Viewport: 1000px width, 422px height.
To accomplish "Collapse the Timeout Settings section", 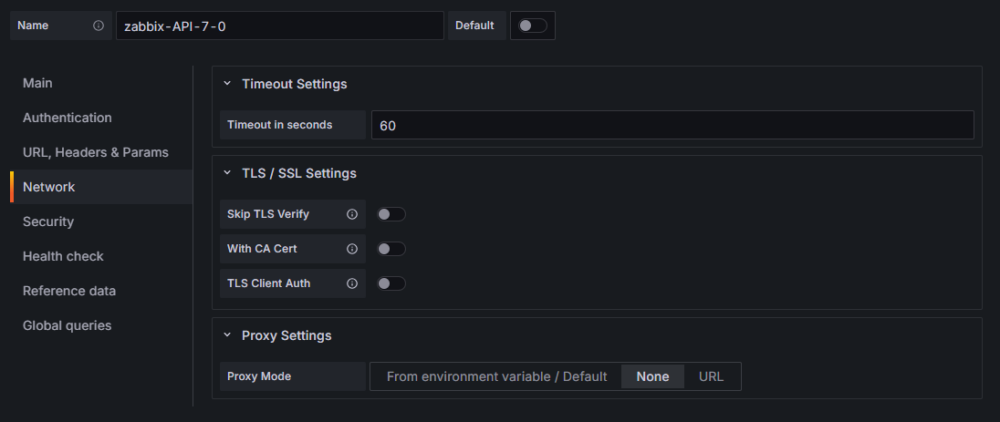I will [228, 84].
